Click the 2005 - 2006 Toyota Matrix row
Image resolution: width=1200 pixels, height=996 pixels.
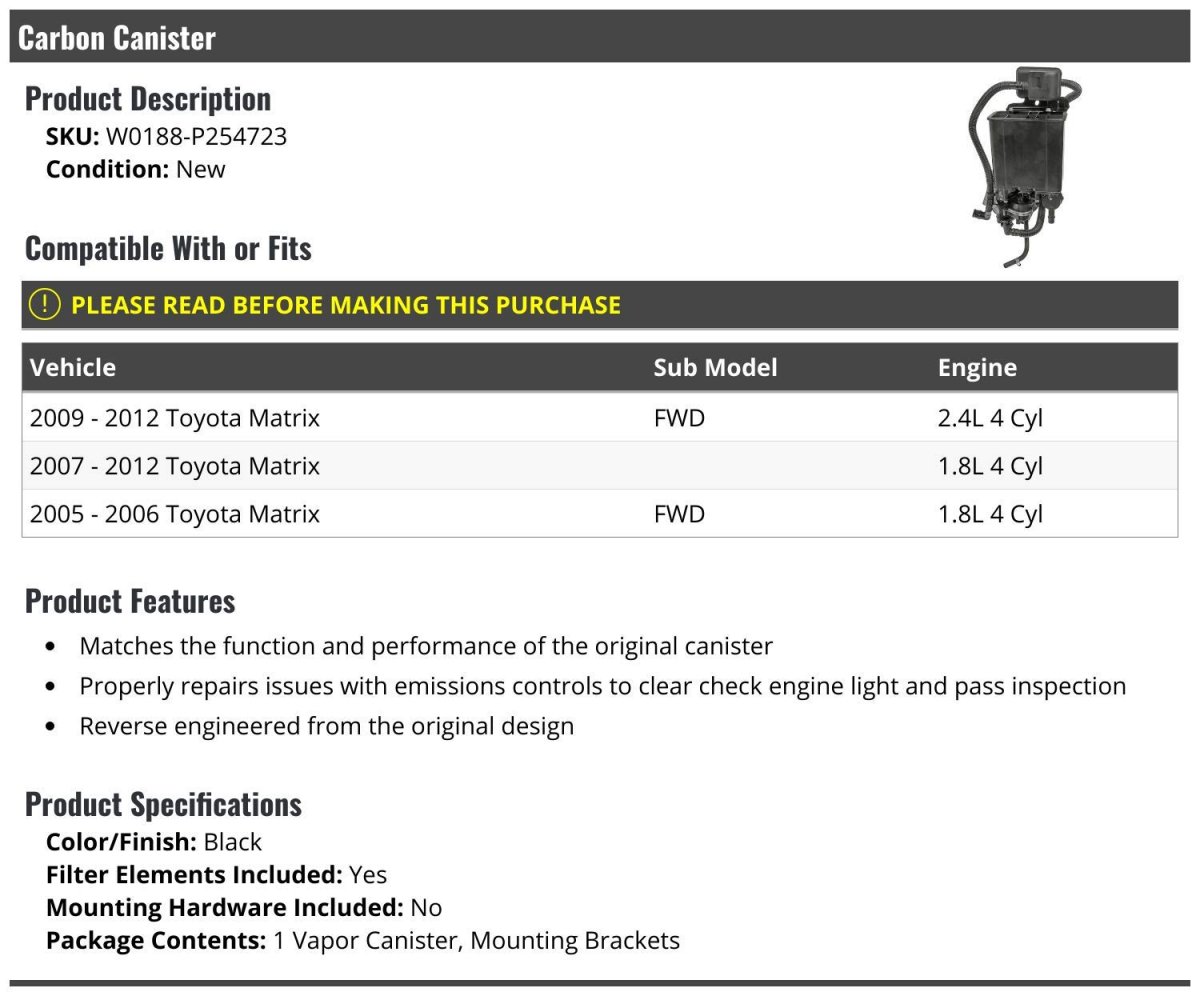175,513
